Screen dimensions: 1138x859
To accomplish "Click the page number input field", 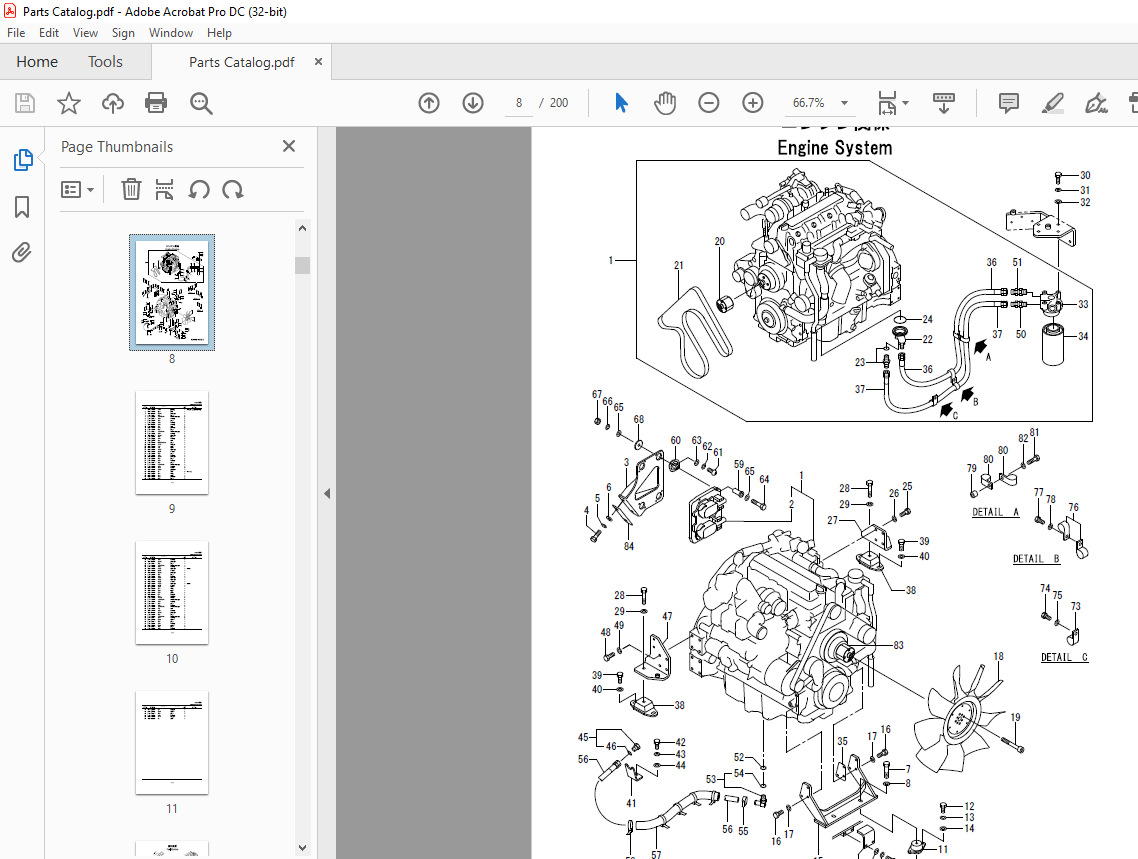I will (x=519, y=103).
